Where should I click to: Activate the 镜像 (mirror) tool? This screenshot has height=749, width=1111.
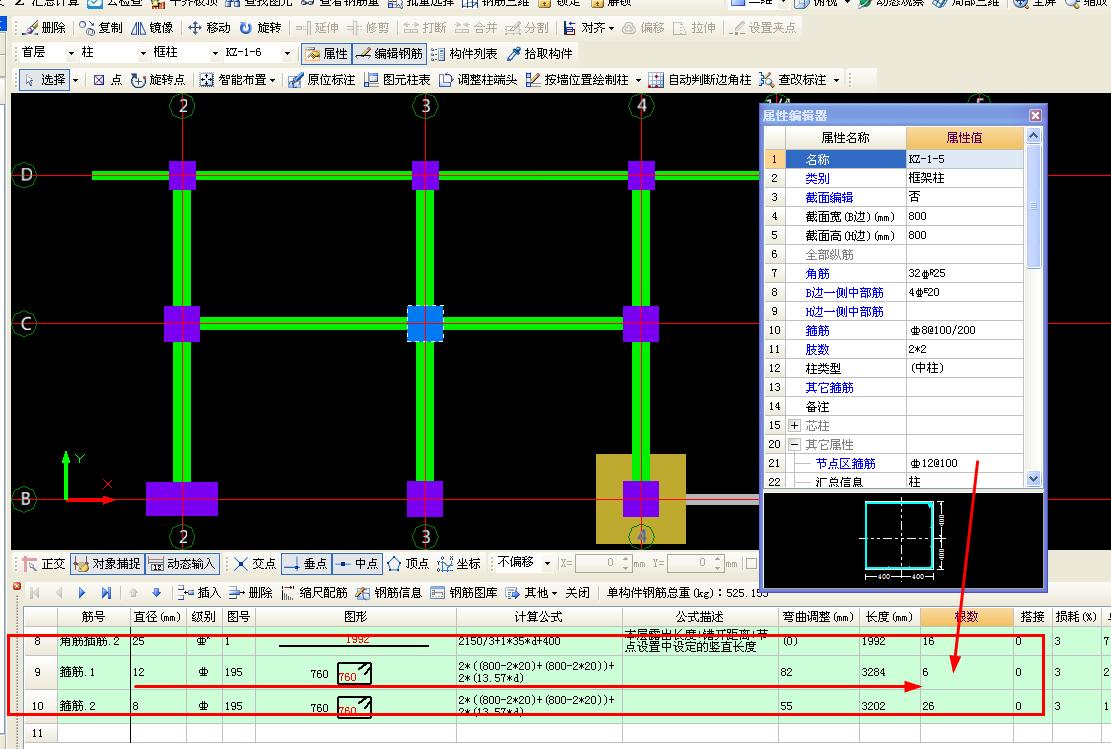coord(152,28)
